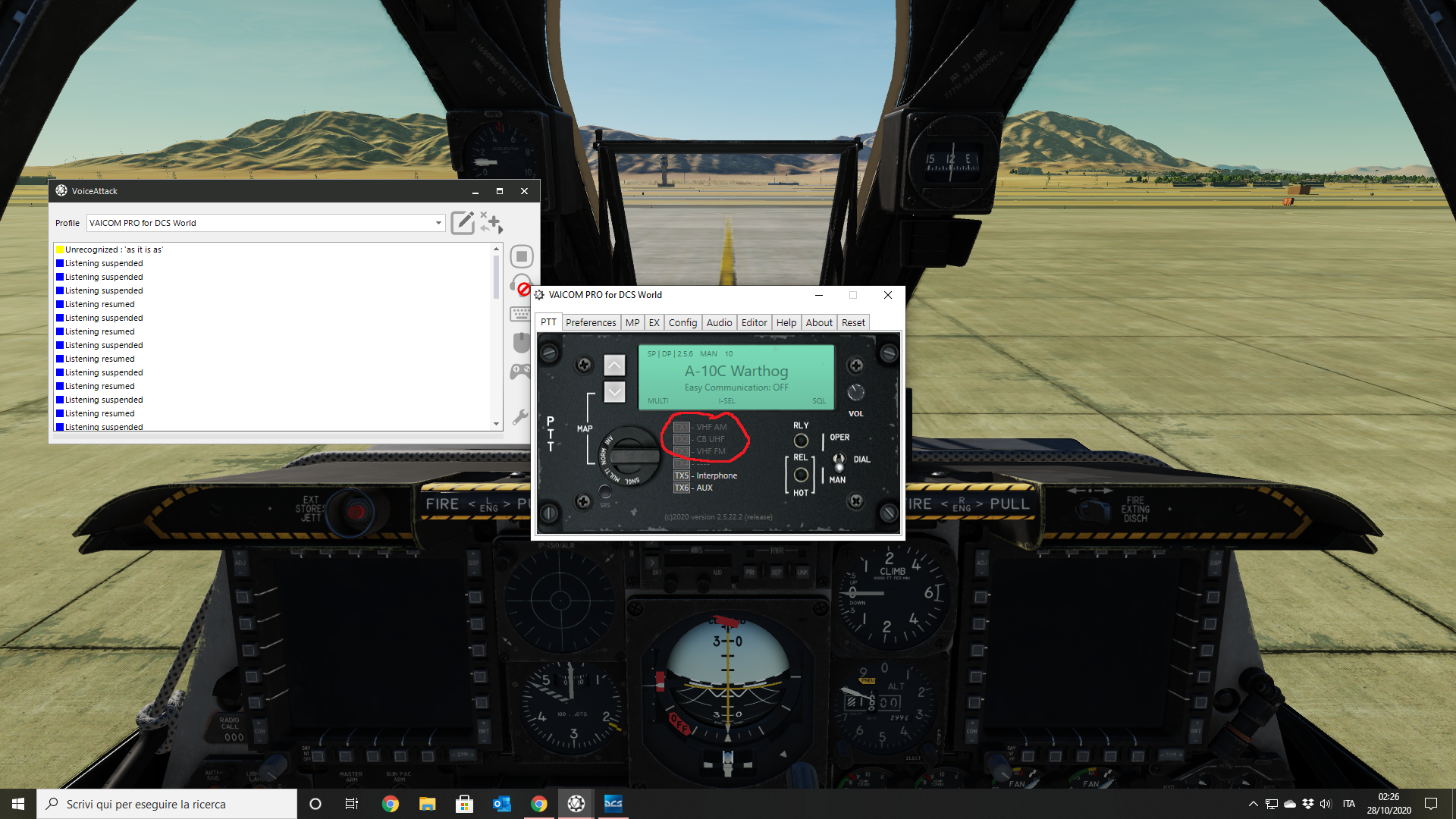
Task: Open Dropbox tray icon
Action: [x=1308, y=804]
